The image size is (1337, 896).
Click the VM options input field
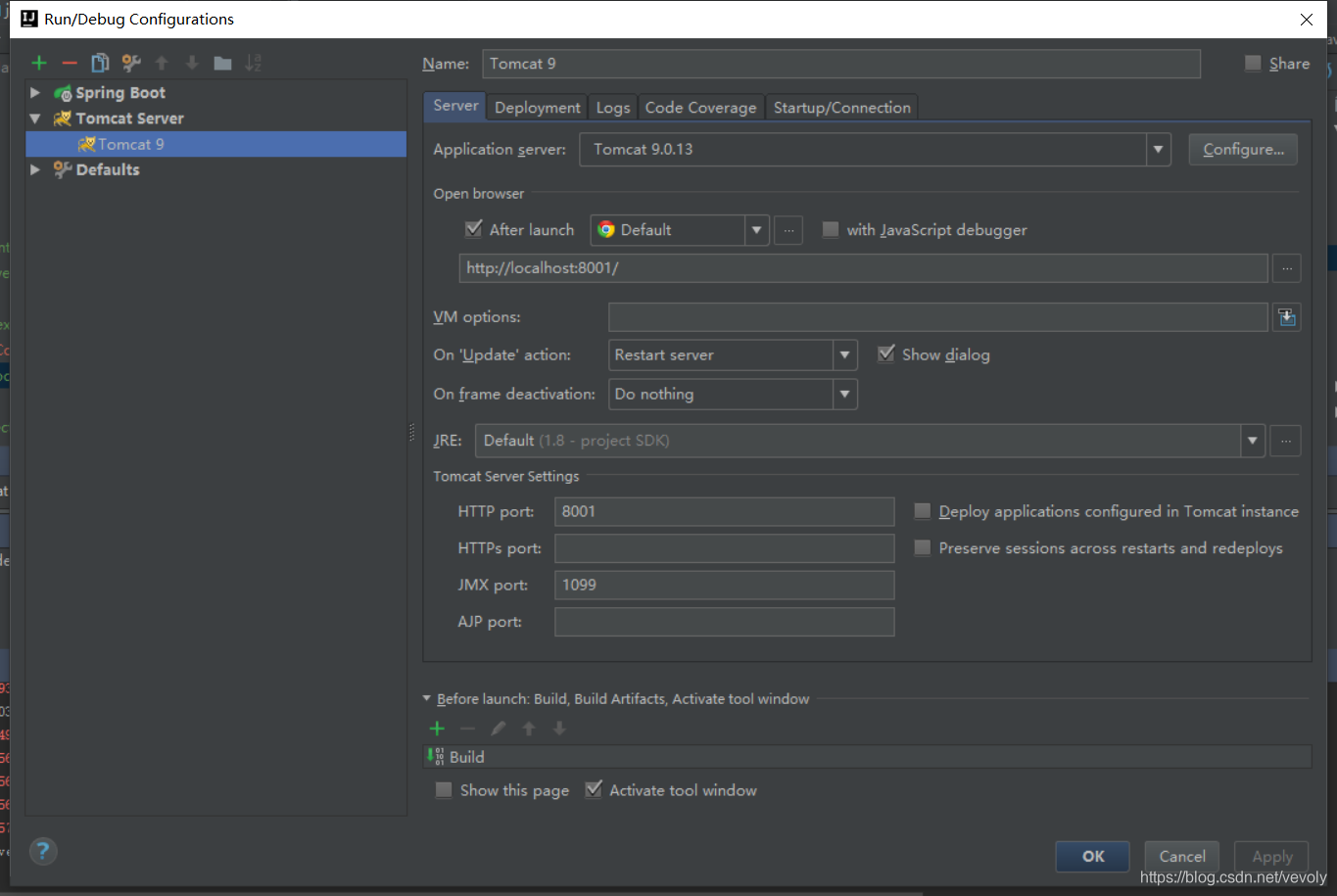coord(938,317)
